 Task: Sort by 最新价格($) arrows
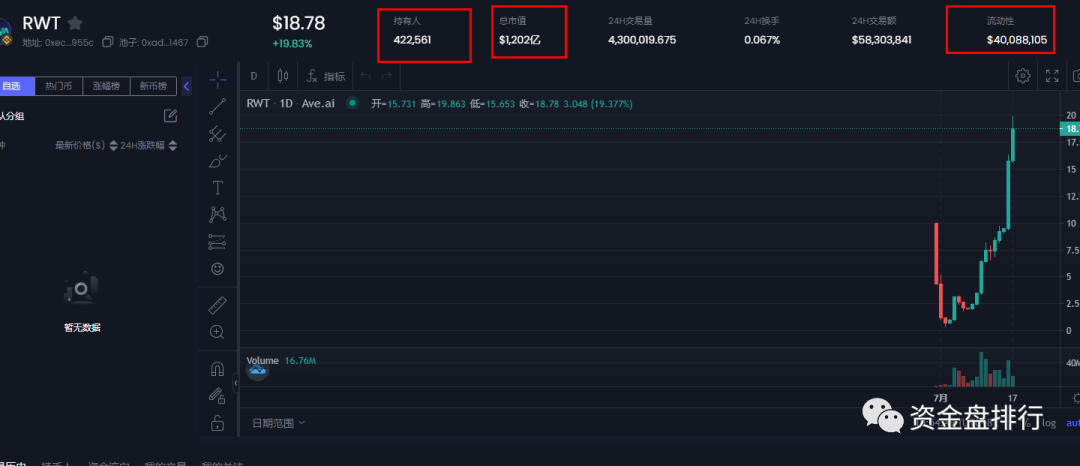pos(114,145)
